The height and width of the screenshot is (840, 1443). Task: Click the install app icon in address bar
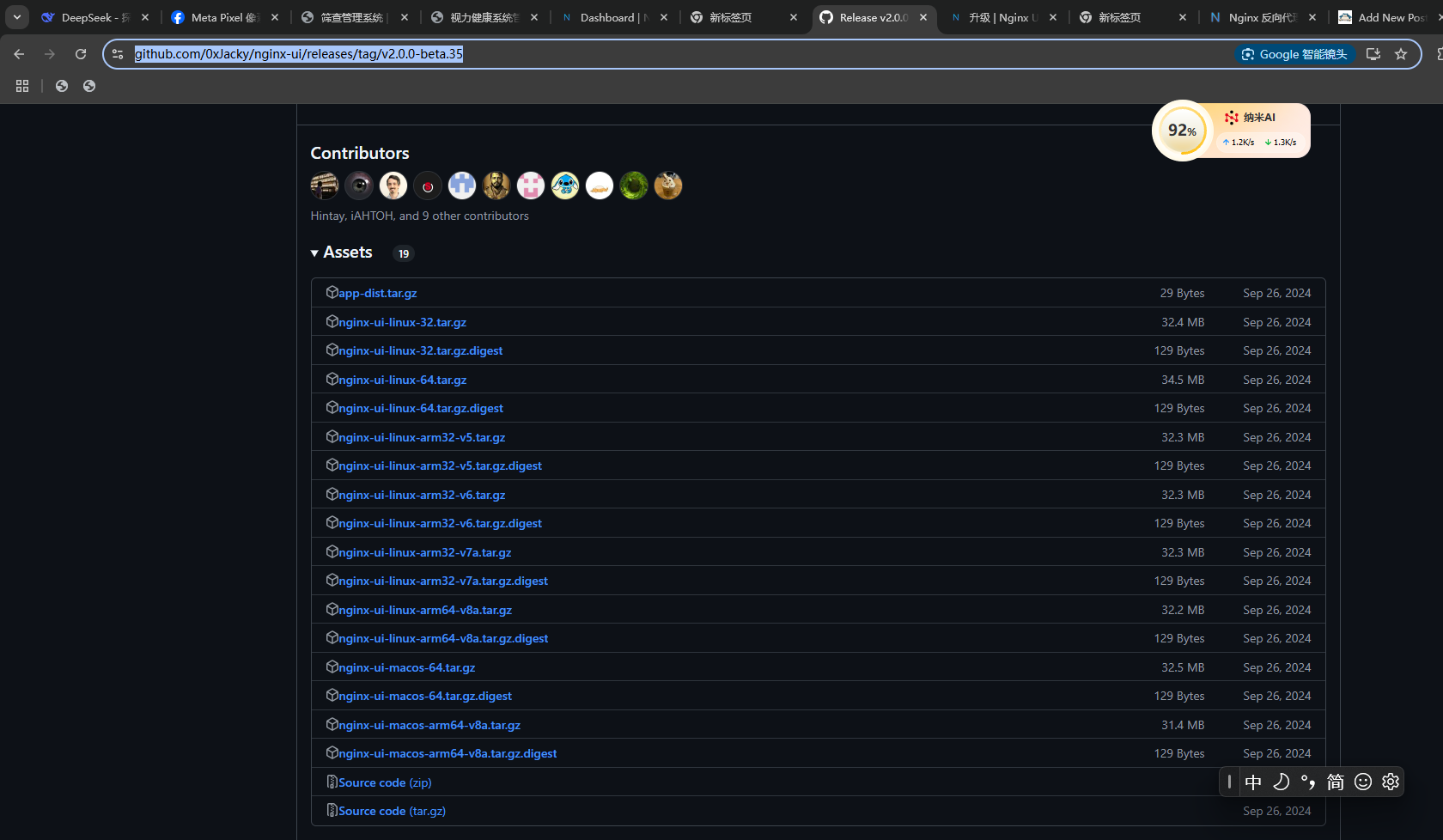(x=1373, y=54)
